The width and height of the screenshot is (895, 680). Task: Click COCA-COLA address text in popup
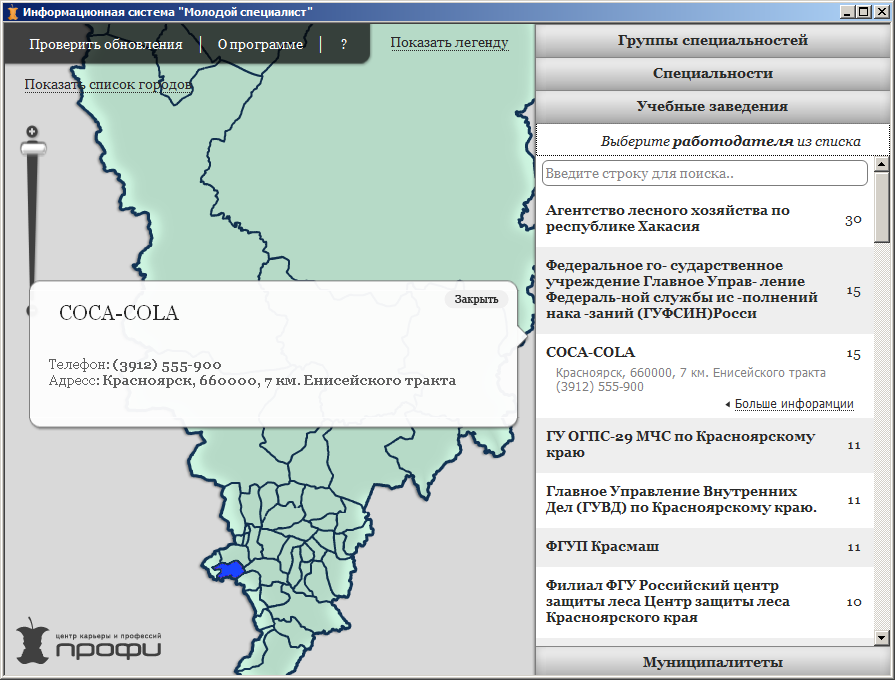279,380
